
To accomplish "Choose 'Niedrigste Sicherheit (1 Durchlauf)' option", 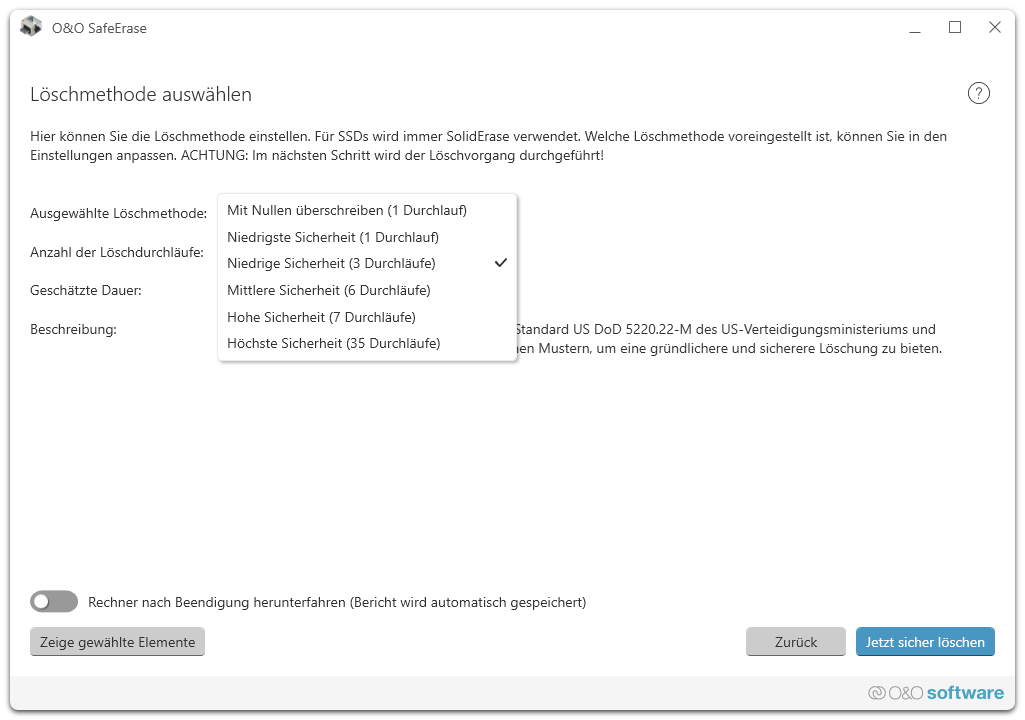I will coord(333,237).
